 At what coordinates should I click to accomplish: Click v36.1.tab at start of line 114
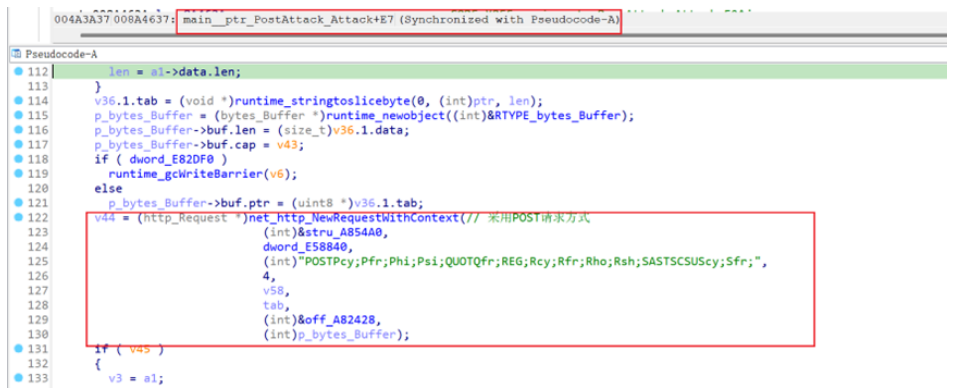pyautogui.click(x=125, y=101)
